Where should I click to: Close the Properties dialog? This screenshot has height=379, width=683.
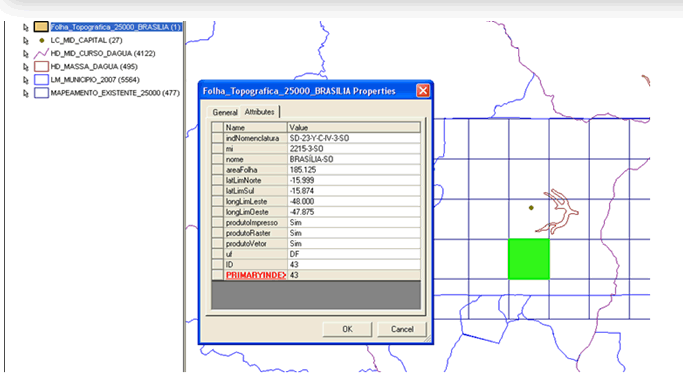(423, 91)
